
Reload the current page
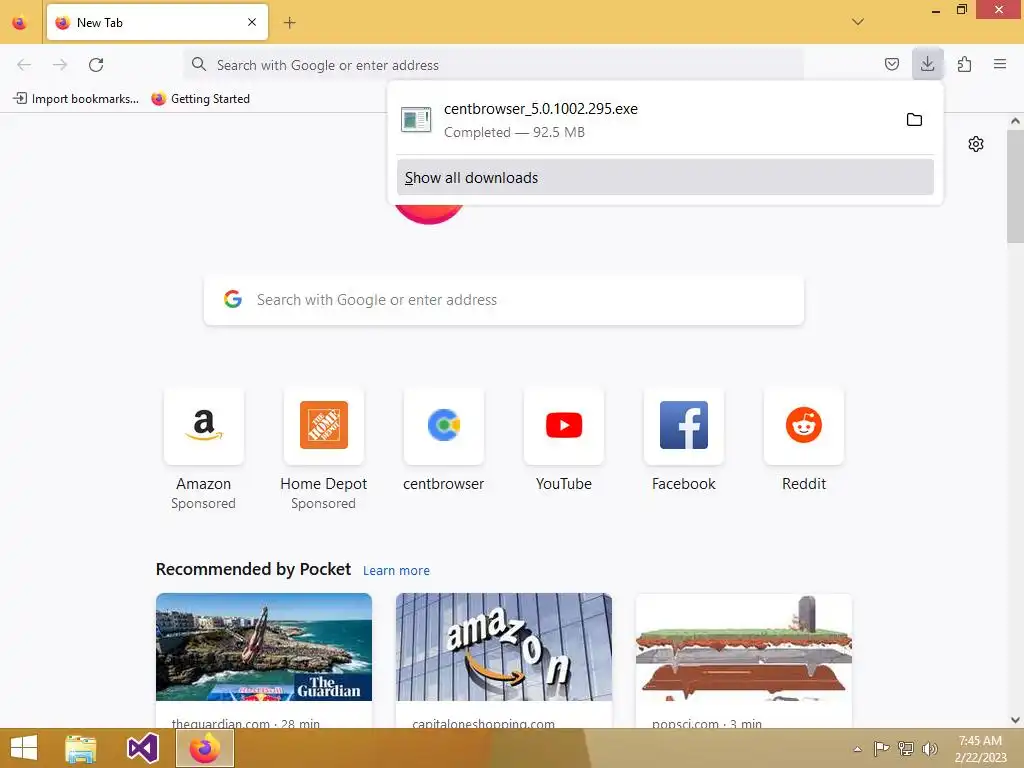click(x=96, y=65)
